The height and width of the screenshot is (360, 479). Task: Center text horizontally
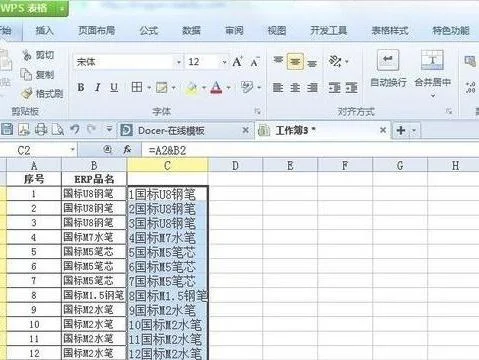click(x=295, y=88)
